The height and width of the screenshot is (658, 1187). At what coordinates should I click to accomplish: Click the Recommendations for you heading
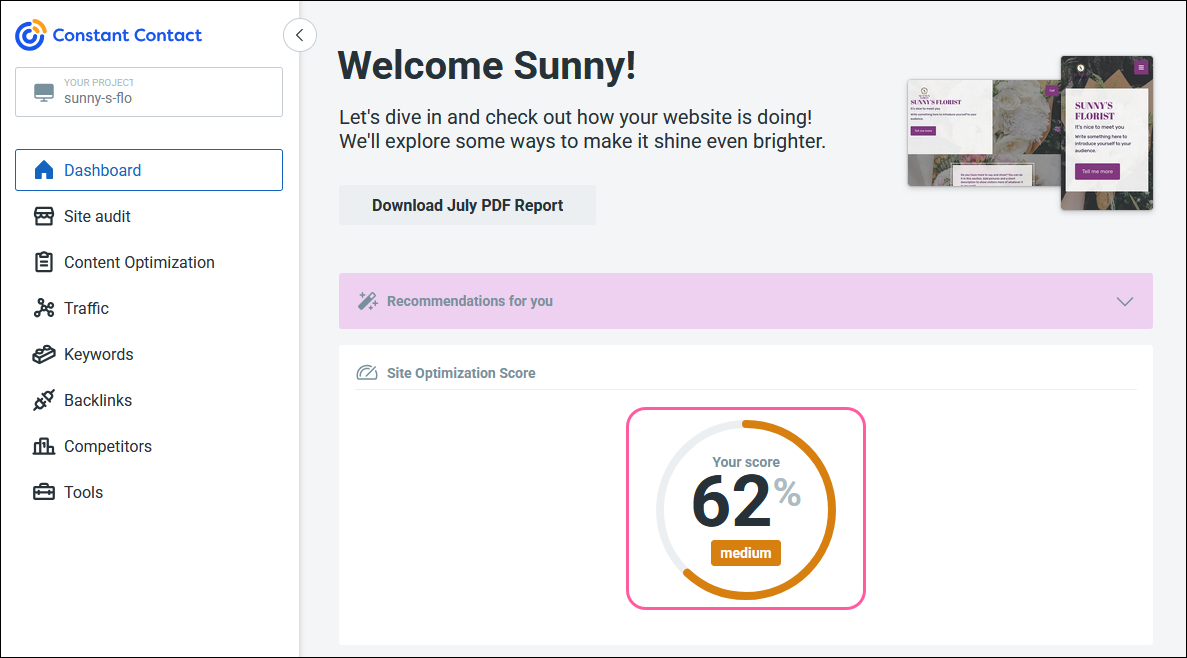tap(470, 301)
